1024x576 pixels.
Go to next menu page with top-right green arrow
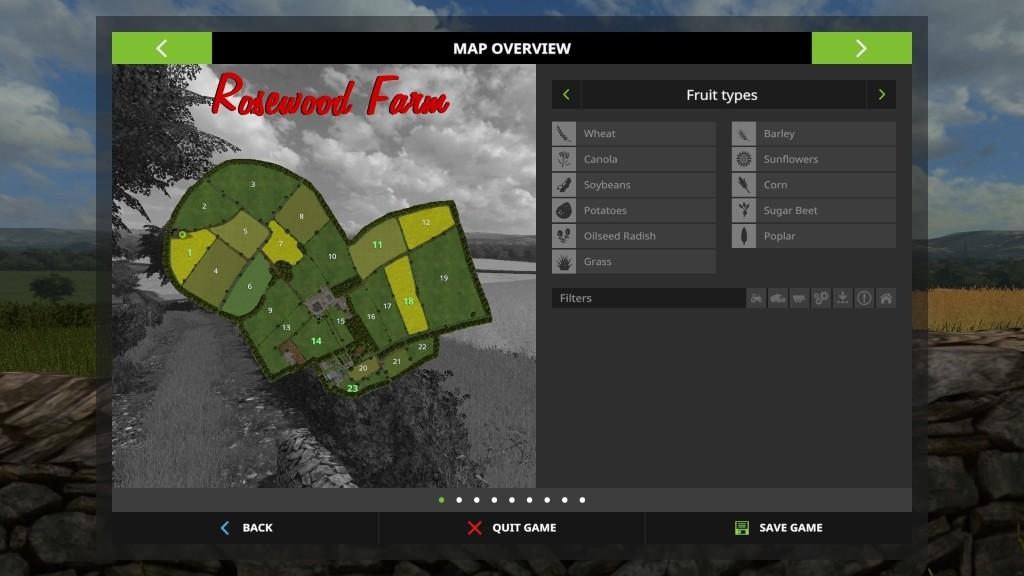click(x=861, y=48)
